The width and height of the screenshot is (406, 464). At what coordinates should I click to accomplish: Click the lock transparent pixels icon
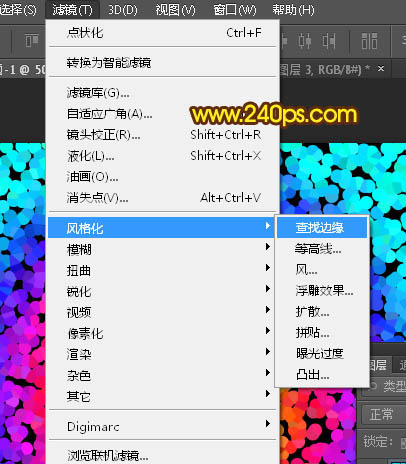coord(403,442)
